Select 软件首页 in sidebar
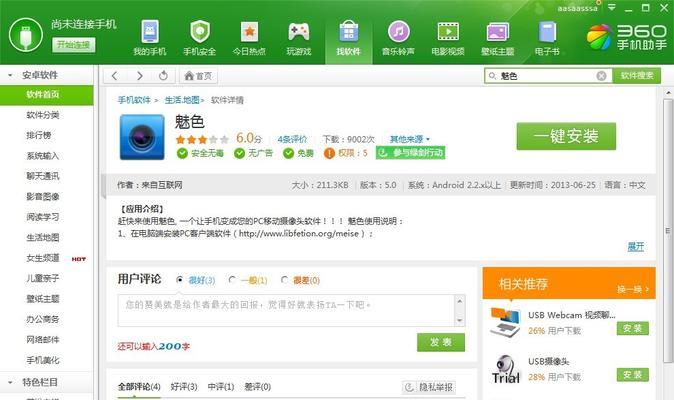Screen dimensions: 674x400 tap(46, 95)
